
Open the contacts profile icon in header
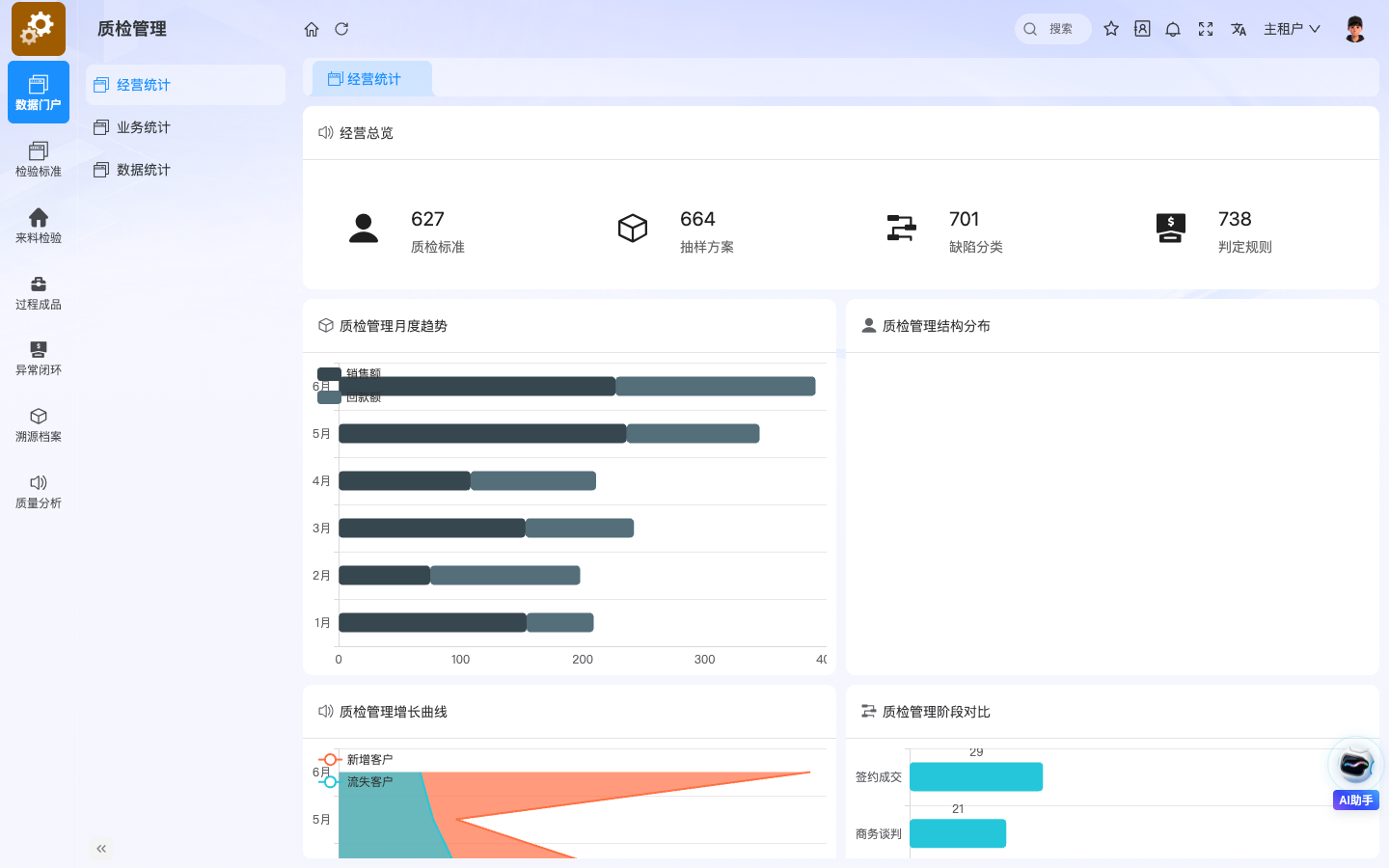[1142, 29]
